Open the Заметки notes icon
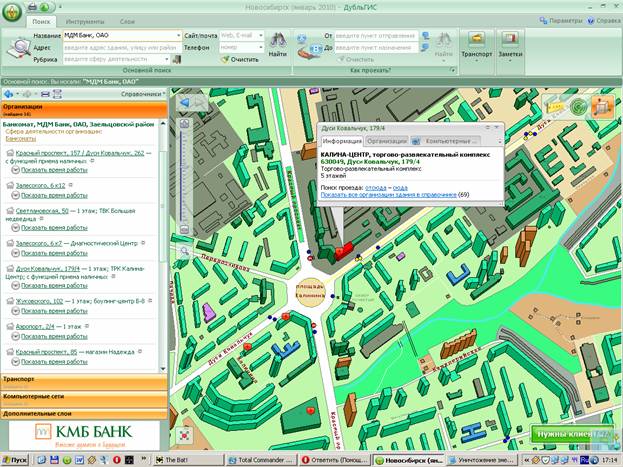The width and height of the screenshot is (623, 467). [x=510, y=43]
